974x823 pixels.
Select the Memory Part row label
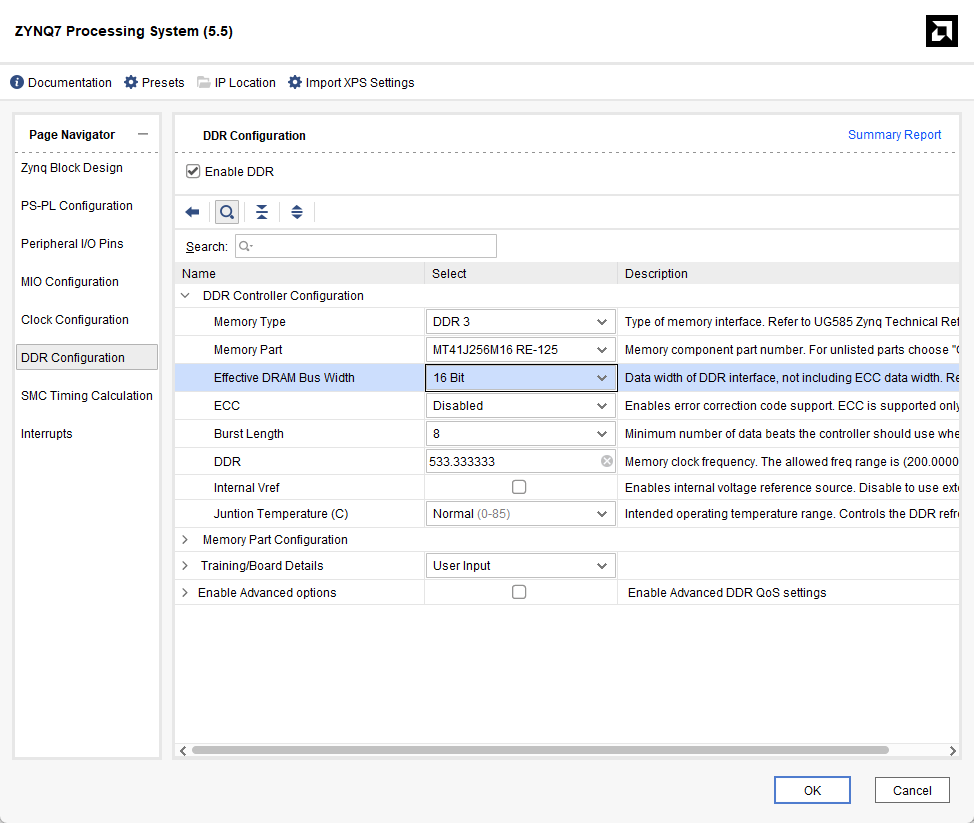tap(248, 350)
